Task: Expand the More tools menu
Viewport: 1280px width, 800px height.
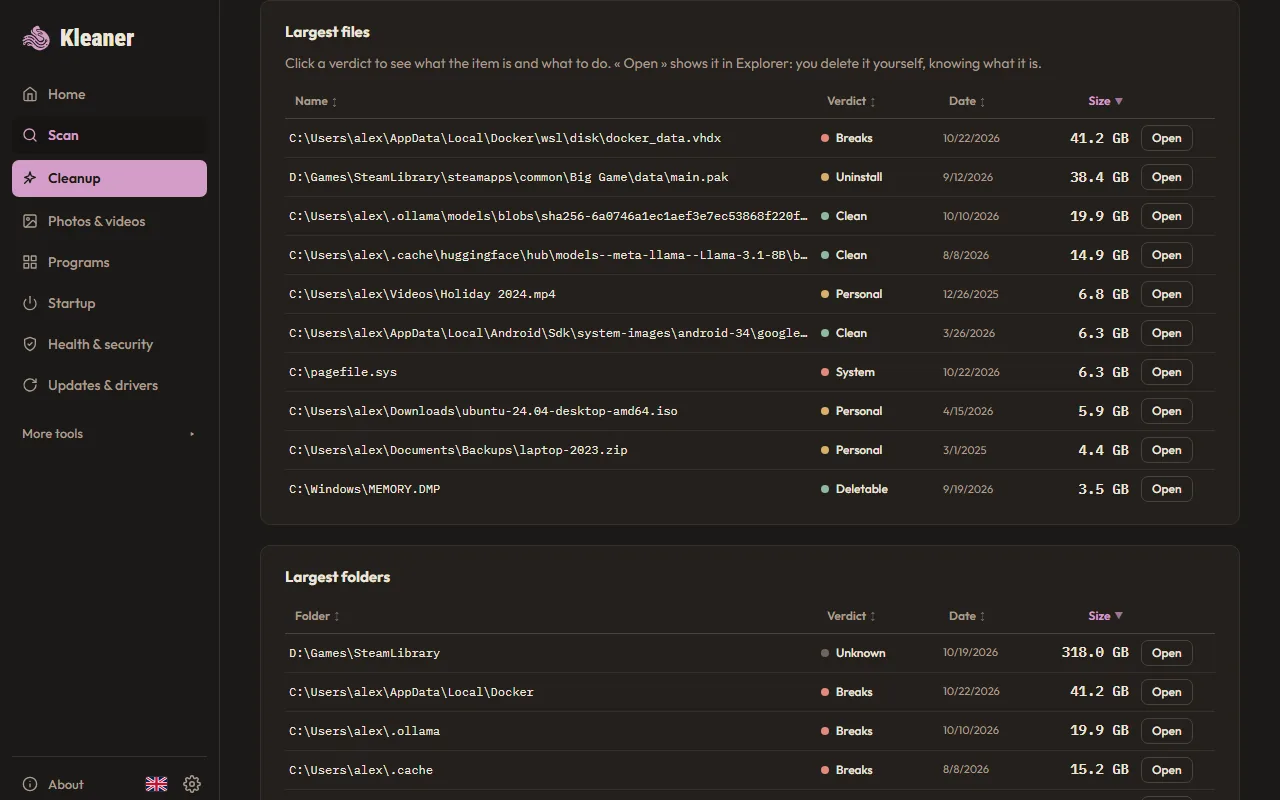Action: pyautogui.click(x=110, y=433)
